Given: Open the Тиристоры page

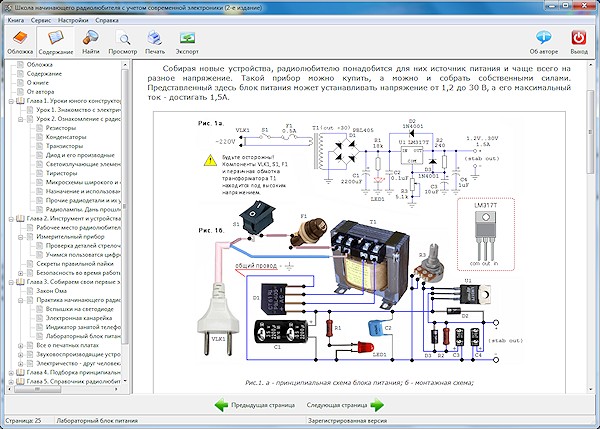Looking at the screenshot, I should point(61,173).
